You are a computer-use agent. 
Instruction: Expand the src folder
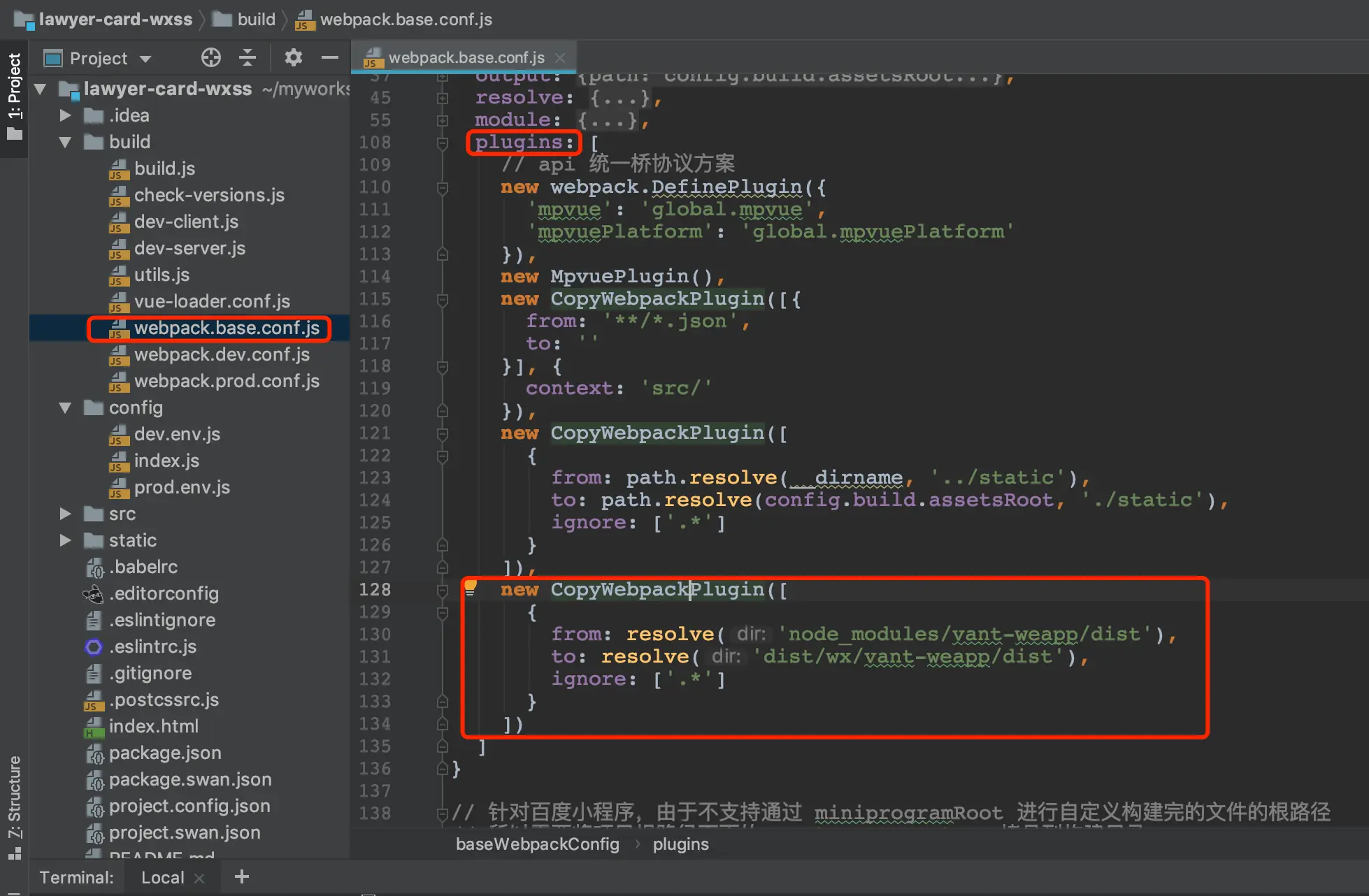65,514
